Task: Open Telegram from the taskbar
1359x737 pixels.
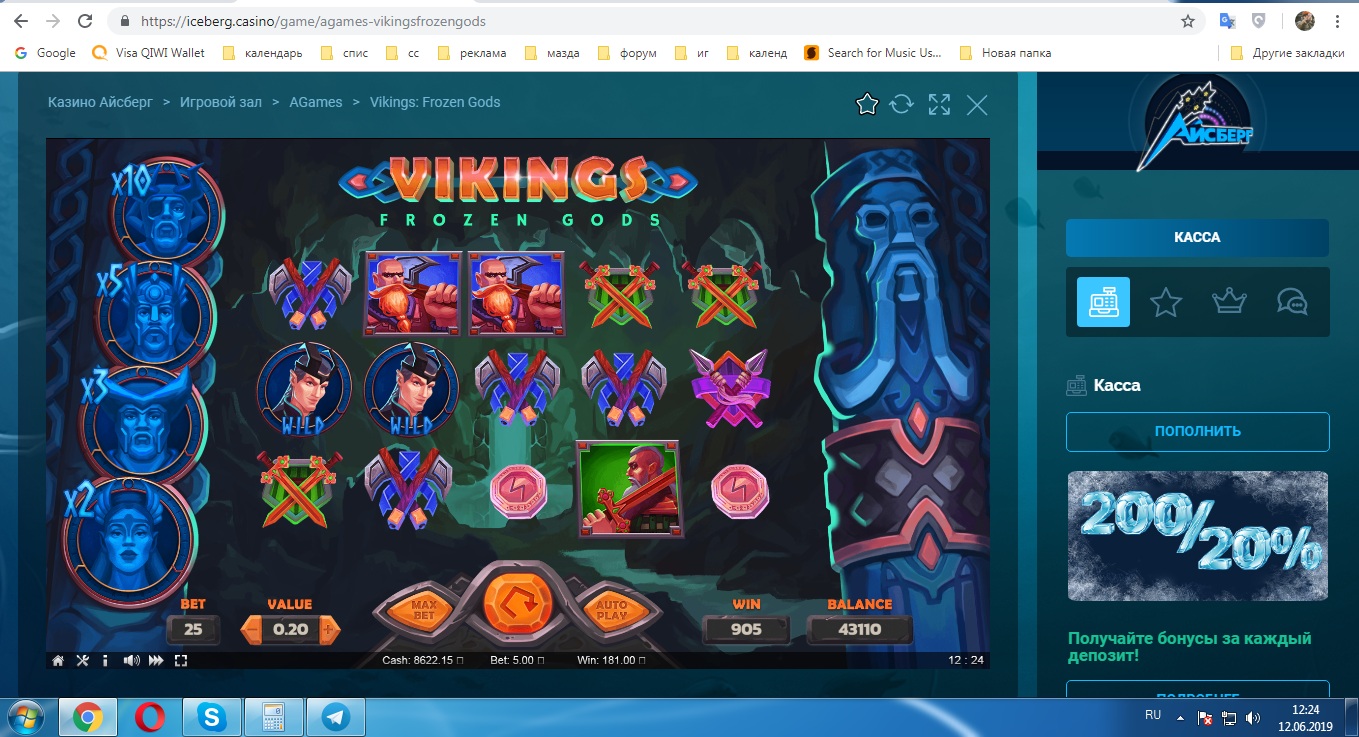Action: tap(335, 717)
